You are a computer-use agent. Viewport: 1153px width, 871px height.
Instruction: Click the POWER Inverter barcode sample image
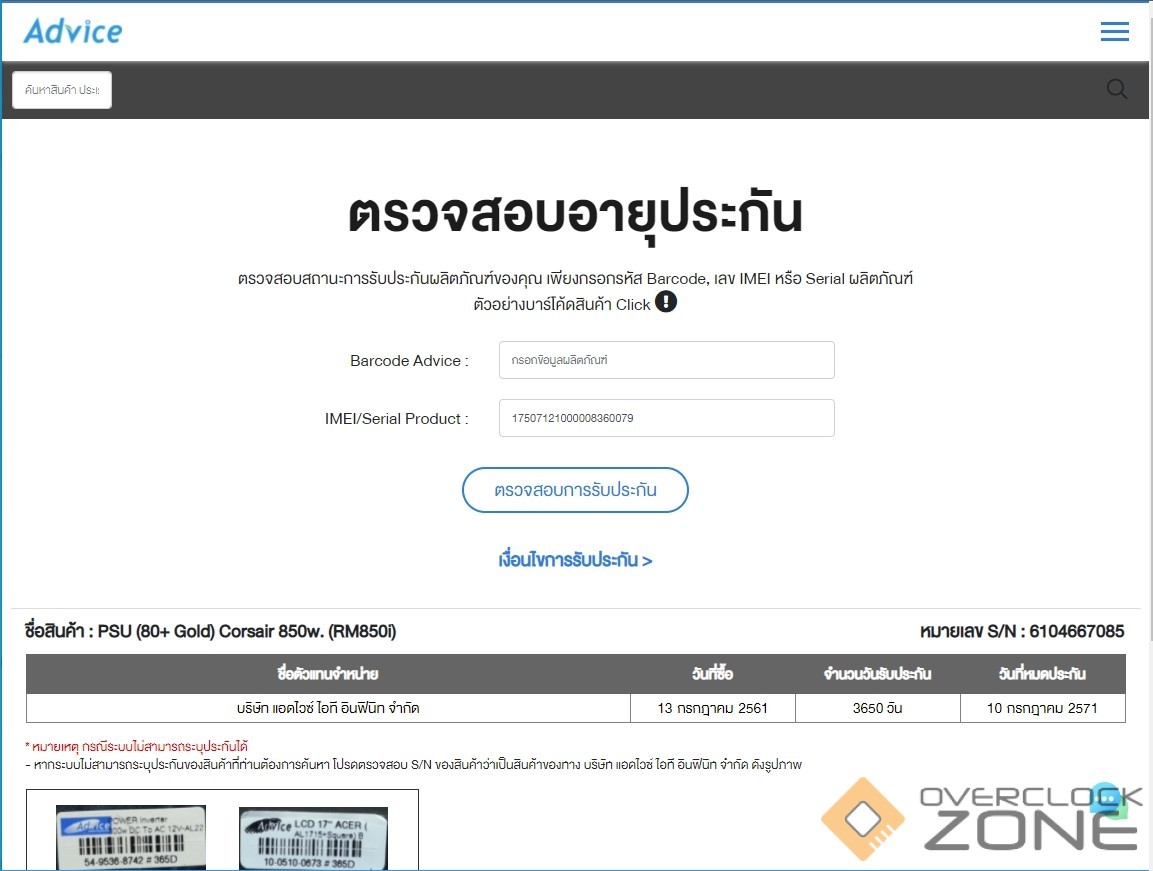pos(131,837)
